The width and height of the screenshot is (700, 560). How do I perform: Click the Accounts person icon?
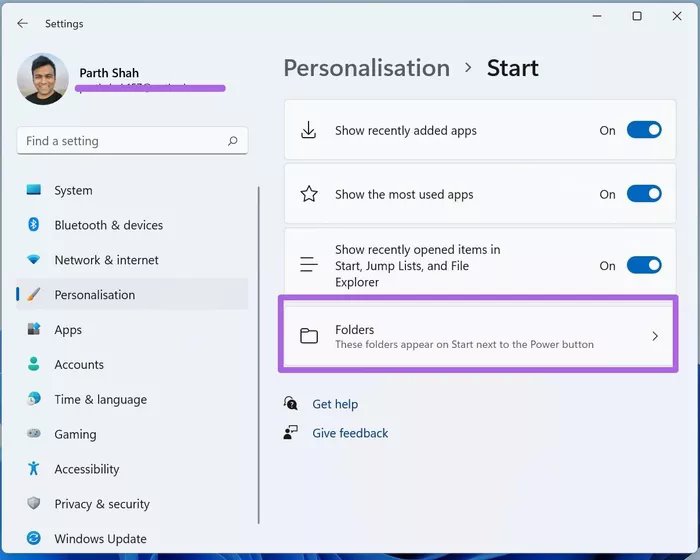[x=33, y=364]
